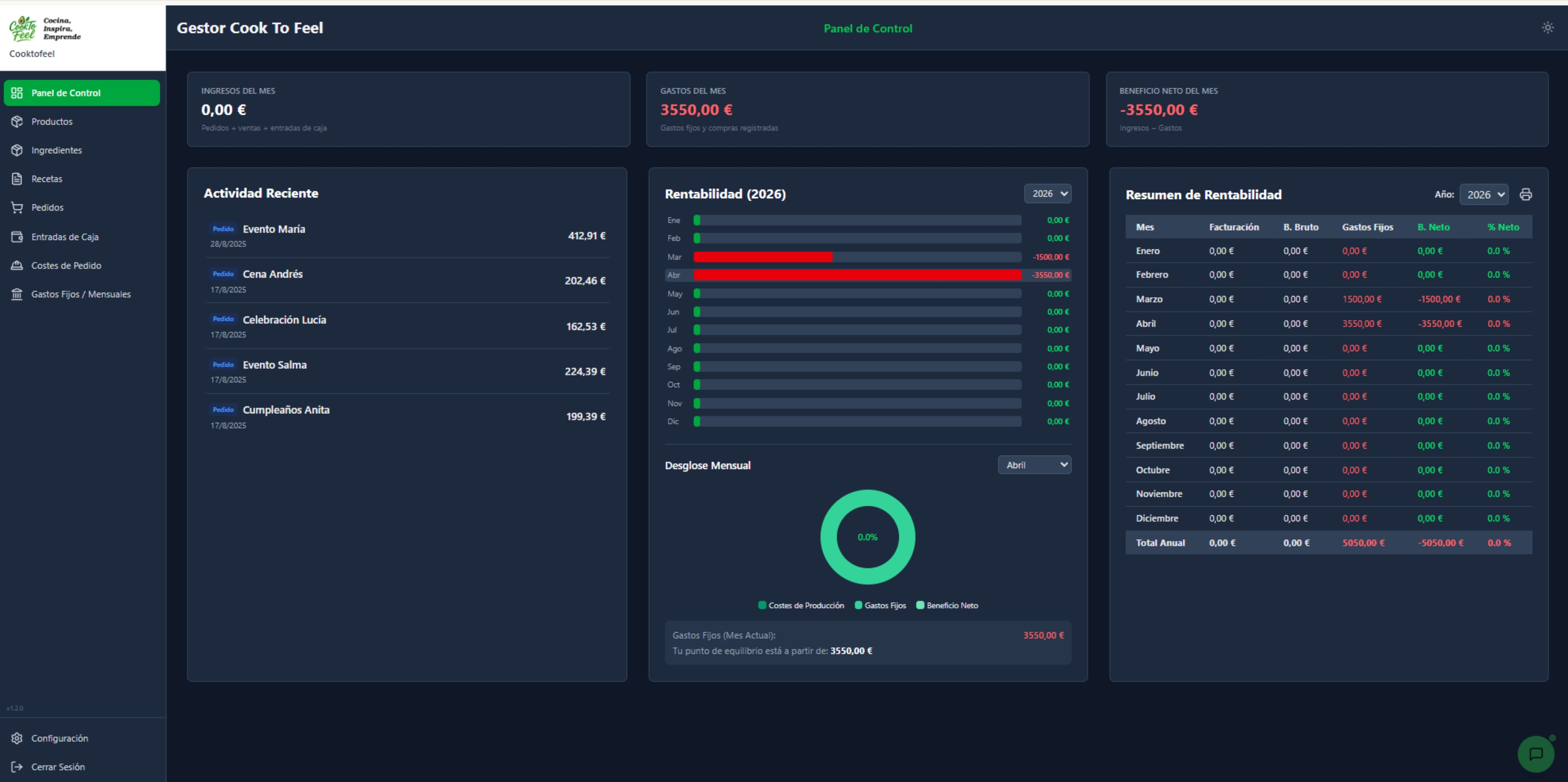Click the Gastos Fijos / Mensuales icon
The image size is (1568, 782).
(x=17, y=294)
